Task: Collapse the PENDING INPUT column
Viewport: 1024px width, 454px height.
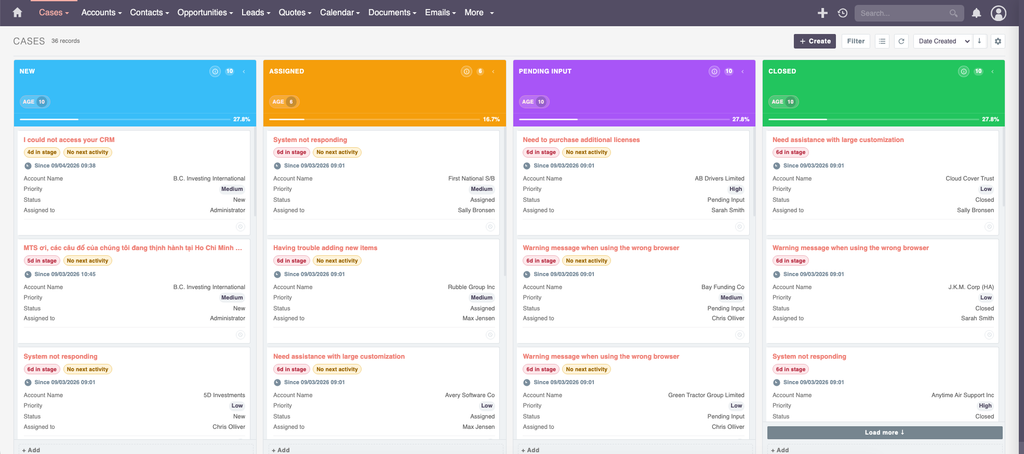Action: (x=743, y=71)
